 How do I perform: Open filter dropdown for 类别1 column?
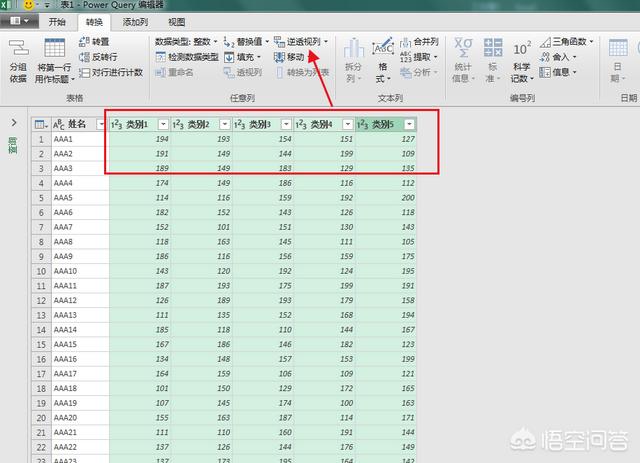[163, 124]
